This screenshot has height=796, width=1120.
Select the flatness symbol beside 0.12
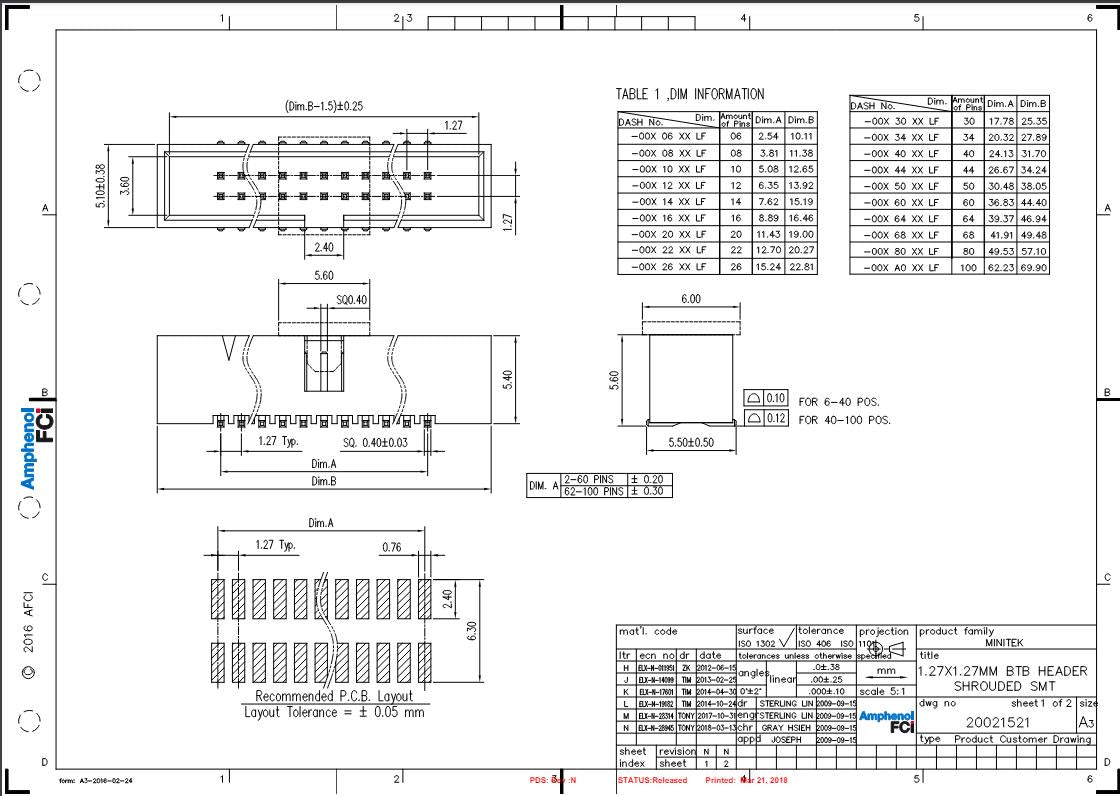pos(754,418)
